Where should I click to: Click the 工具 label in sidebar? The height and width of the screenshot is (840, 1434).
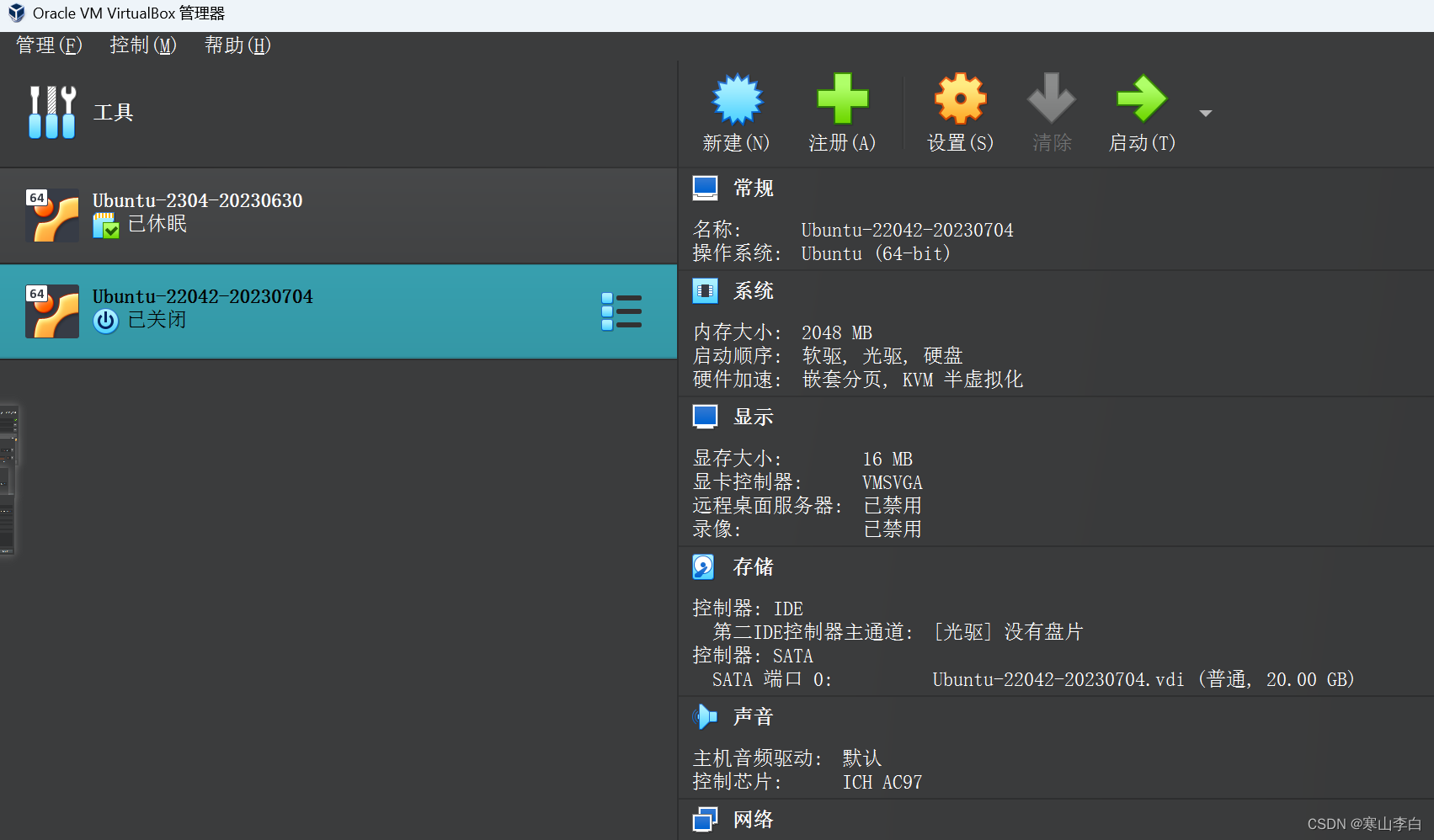point(114,112)
